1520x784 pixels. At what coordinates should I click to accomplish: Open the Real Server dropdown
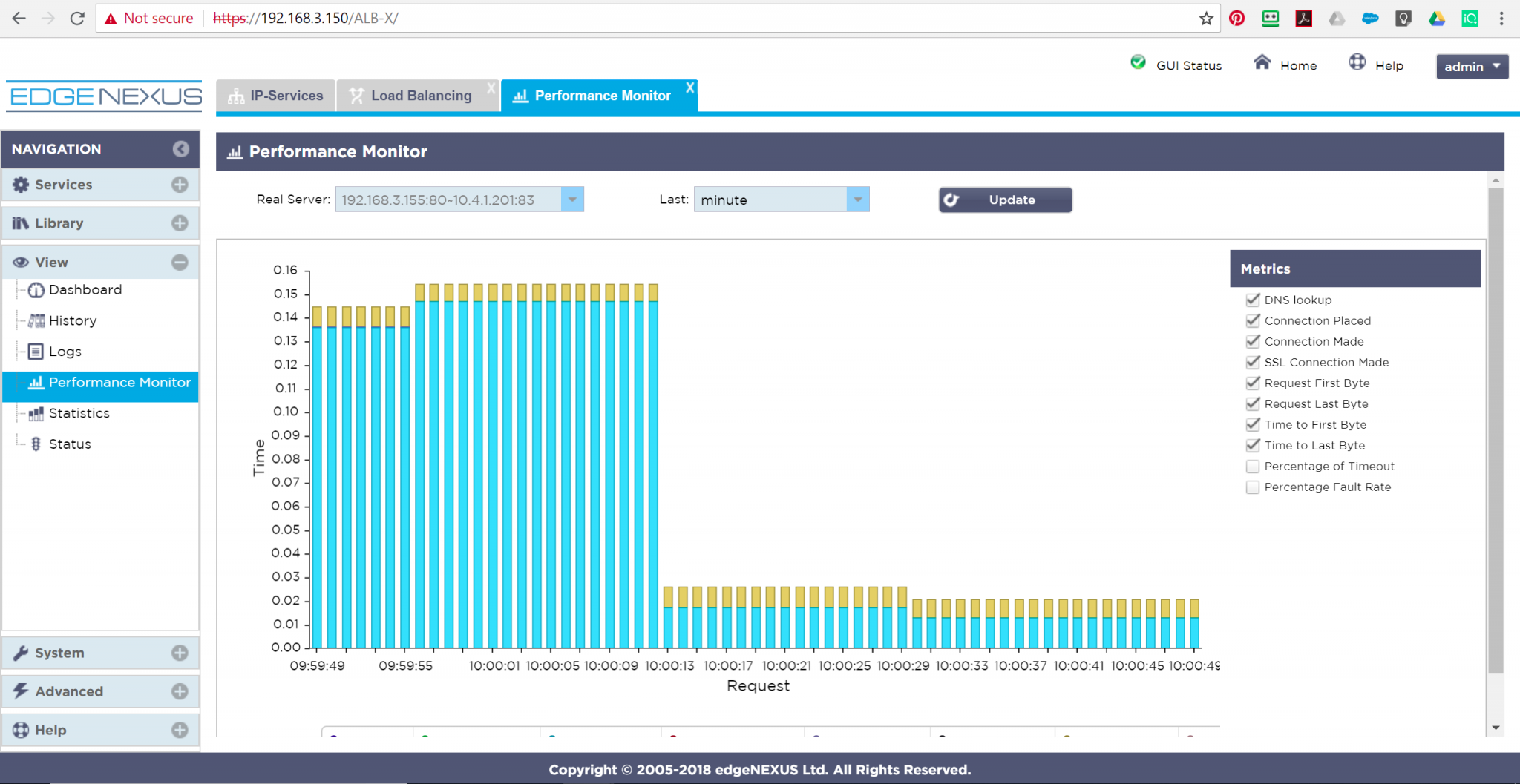[x=570, y=199]
